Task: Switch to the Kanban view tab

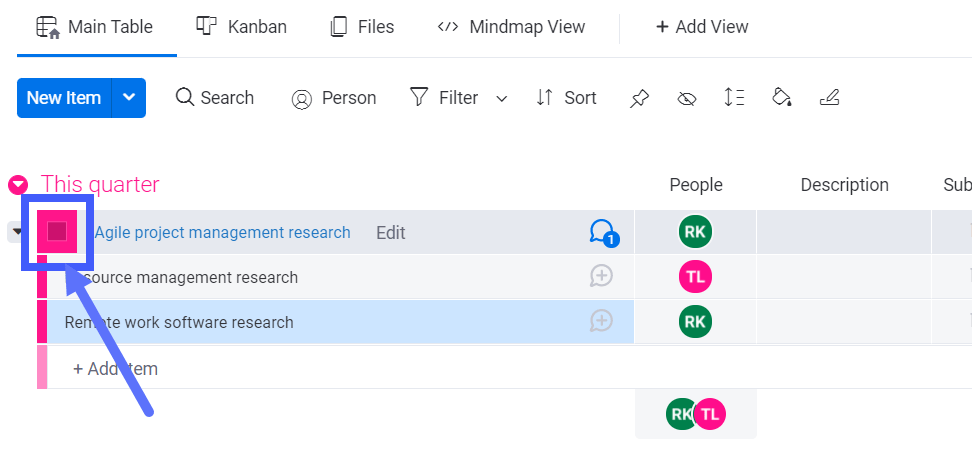Action: click(240, 27)
